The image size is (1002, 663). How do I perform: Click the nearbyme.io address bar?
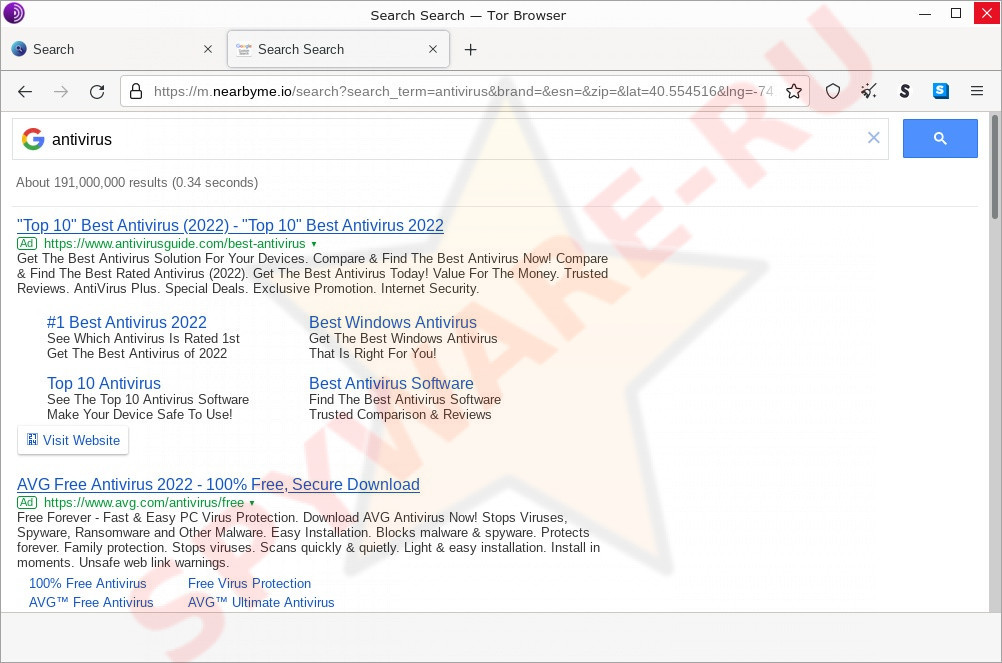pyautogui.click(x=463, y=91)
